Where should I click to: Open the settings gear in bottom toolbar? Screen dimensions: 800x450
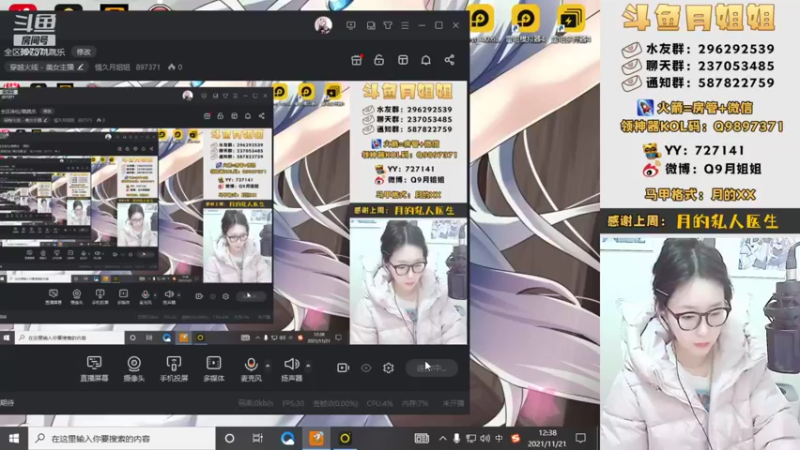pyautogui.click(x=388, y=367)
